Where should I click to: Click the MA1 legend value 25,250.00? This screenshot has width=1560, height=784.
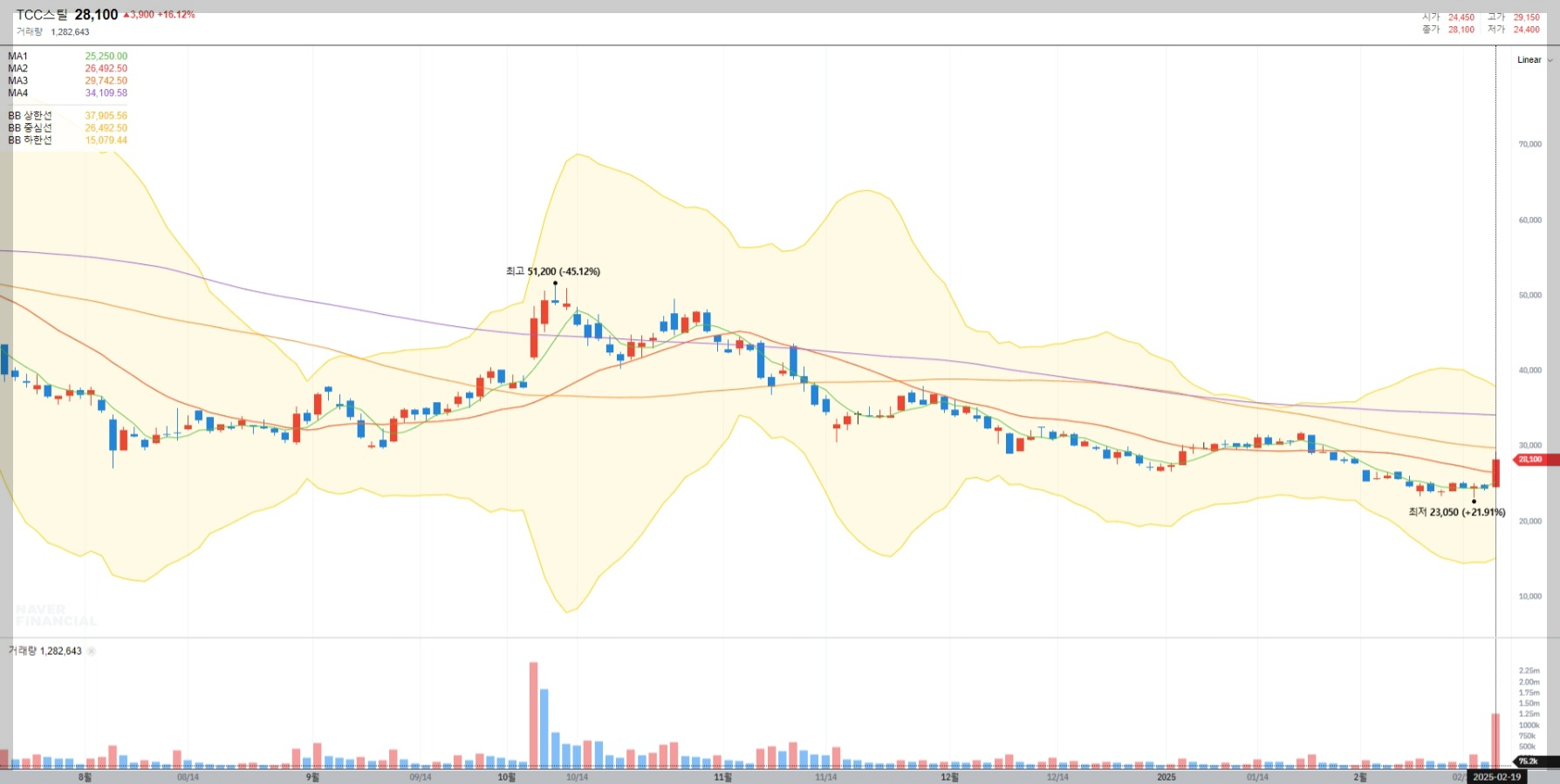106,57
